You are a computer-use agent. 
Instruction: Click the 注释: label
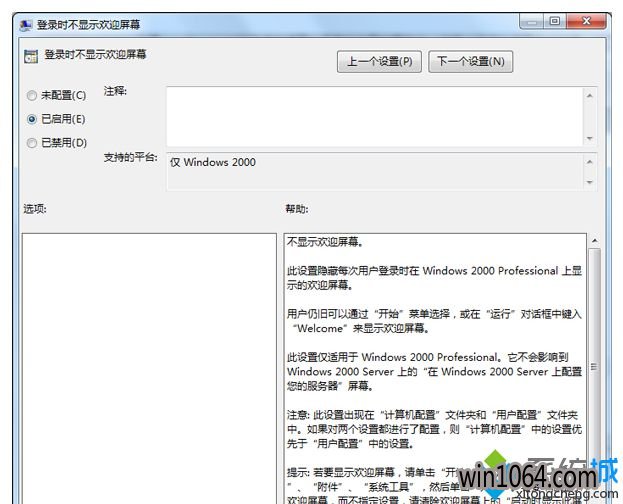pyautogui.click(x=115, y=91)
